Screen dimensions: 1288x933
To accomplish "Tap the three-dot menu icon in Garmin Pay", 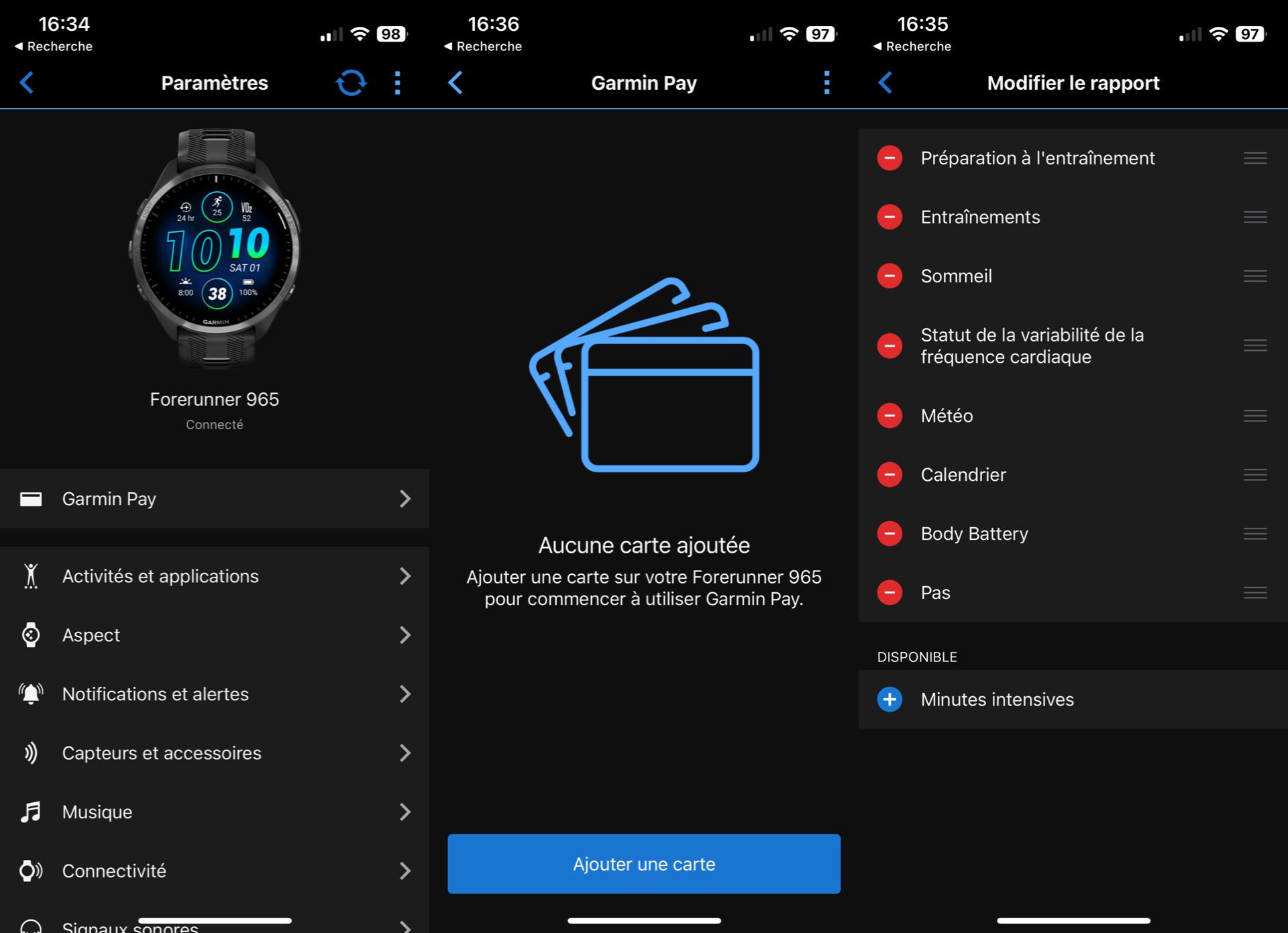I will (x=826, y=82).
